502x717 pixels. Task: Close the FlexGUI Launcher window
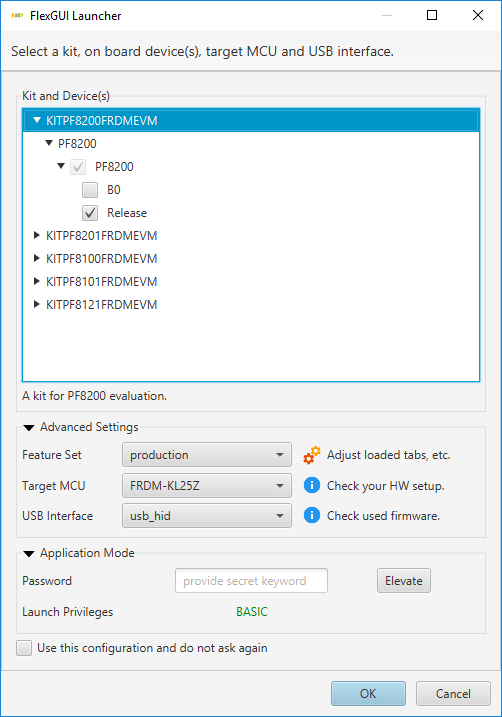[x=478, y=16]
